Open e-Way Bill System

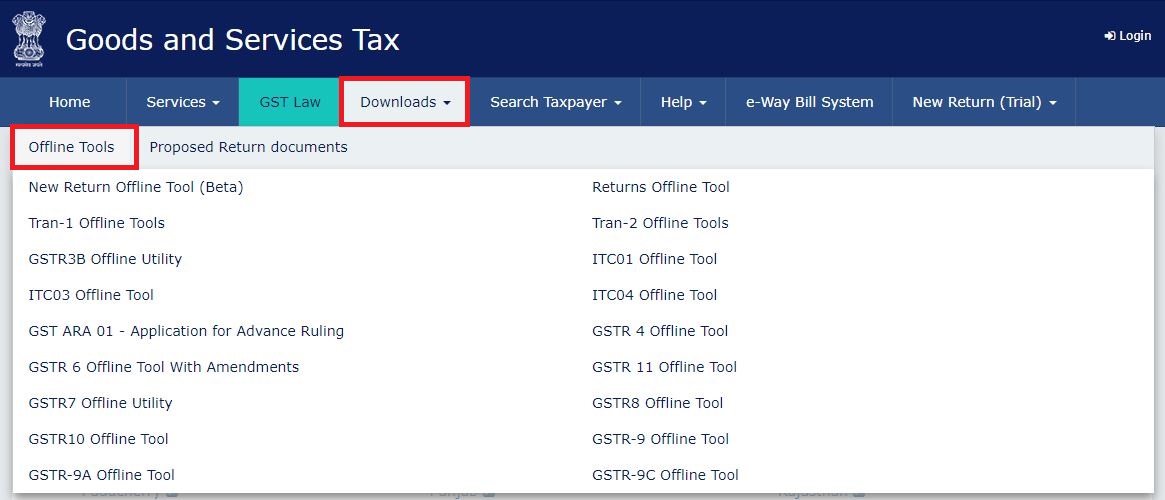click(x=809, y=102)
